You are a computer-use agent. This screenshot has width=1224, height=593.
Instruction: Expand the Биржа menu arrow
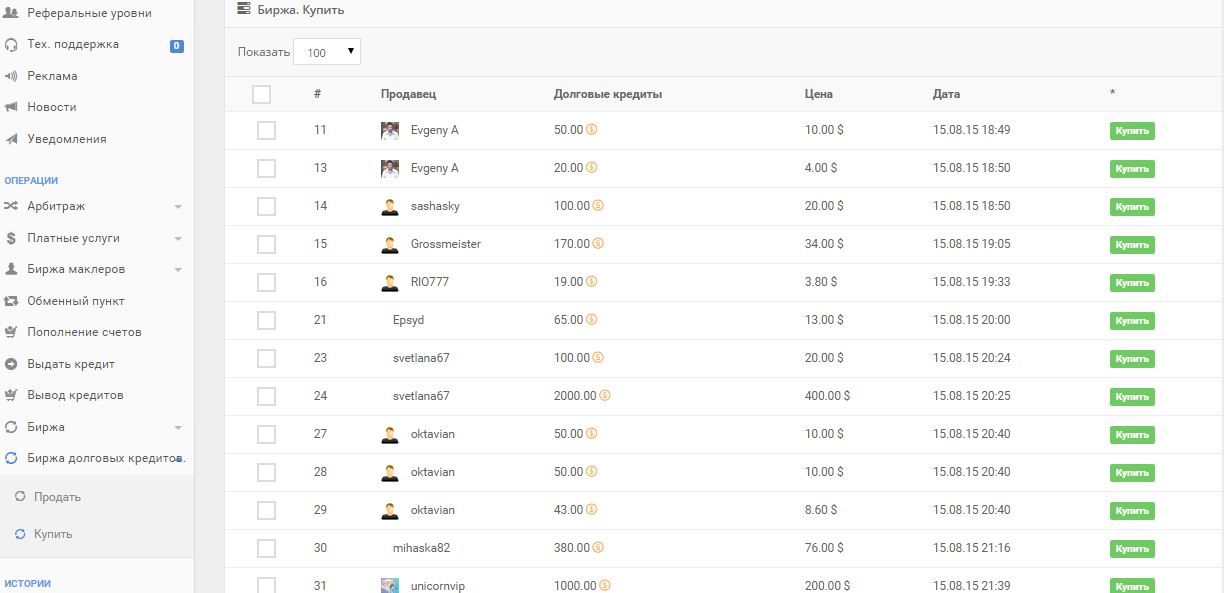178,428
